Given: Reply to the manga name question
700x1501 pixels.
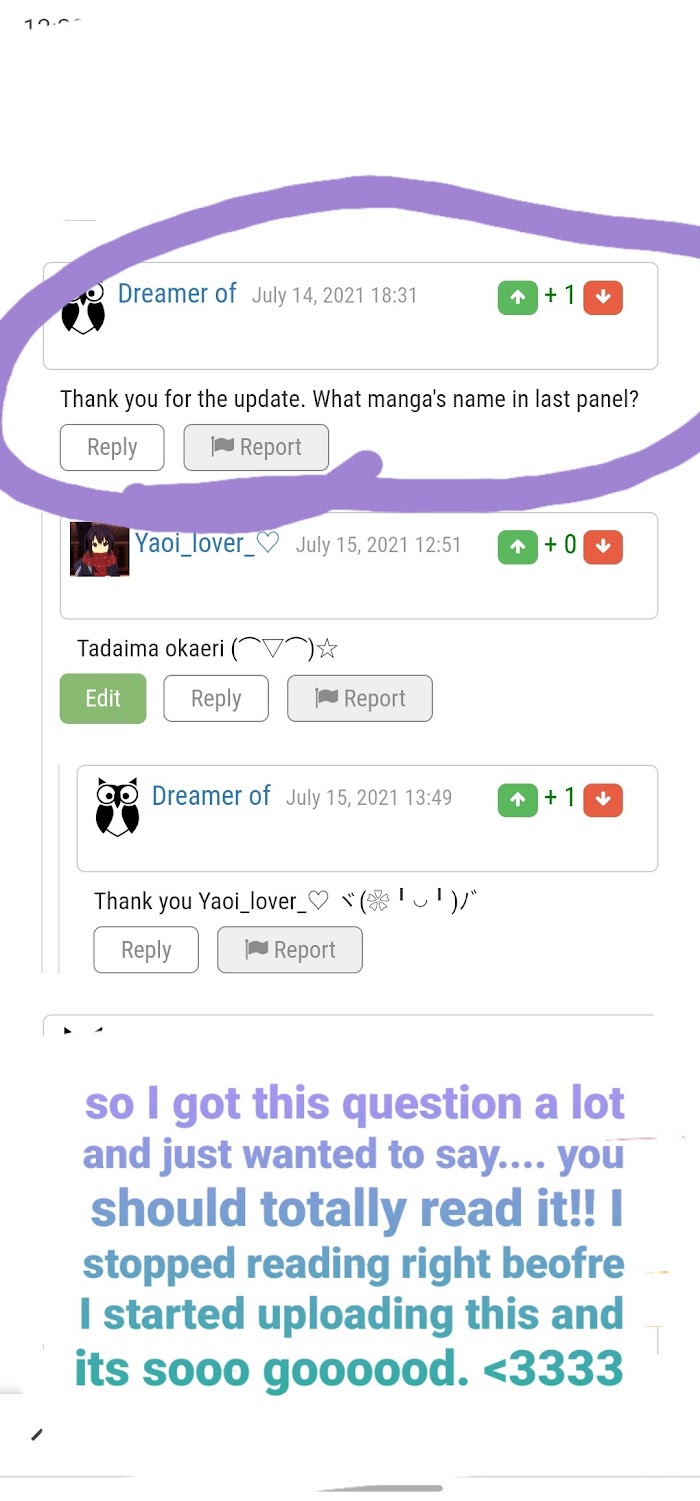Looking at the screenshot, I should (112, 447).
